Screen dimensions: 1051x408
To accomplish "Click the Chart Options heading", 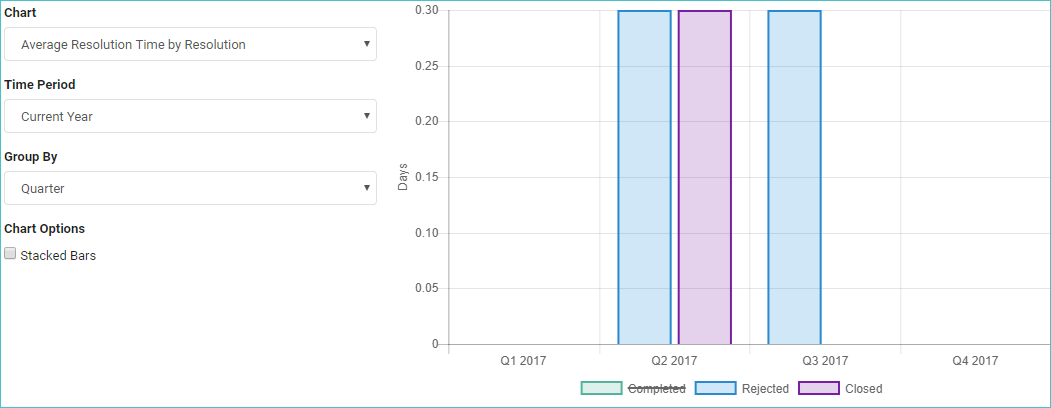I will (x=44, y=228).
